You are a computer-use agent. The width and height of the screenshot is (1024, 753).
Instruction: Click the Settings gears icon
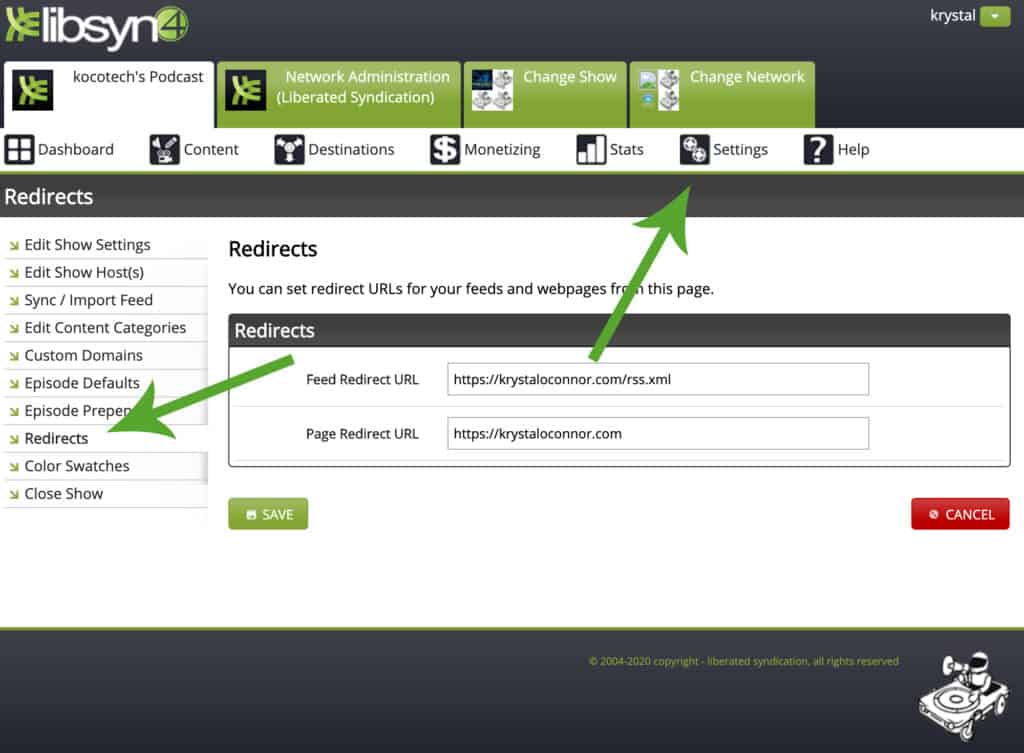(x=694, y=150)
